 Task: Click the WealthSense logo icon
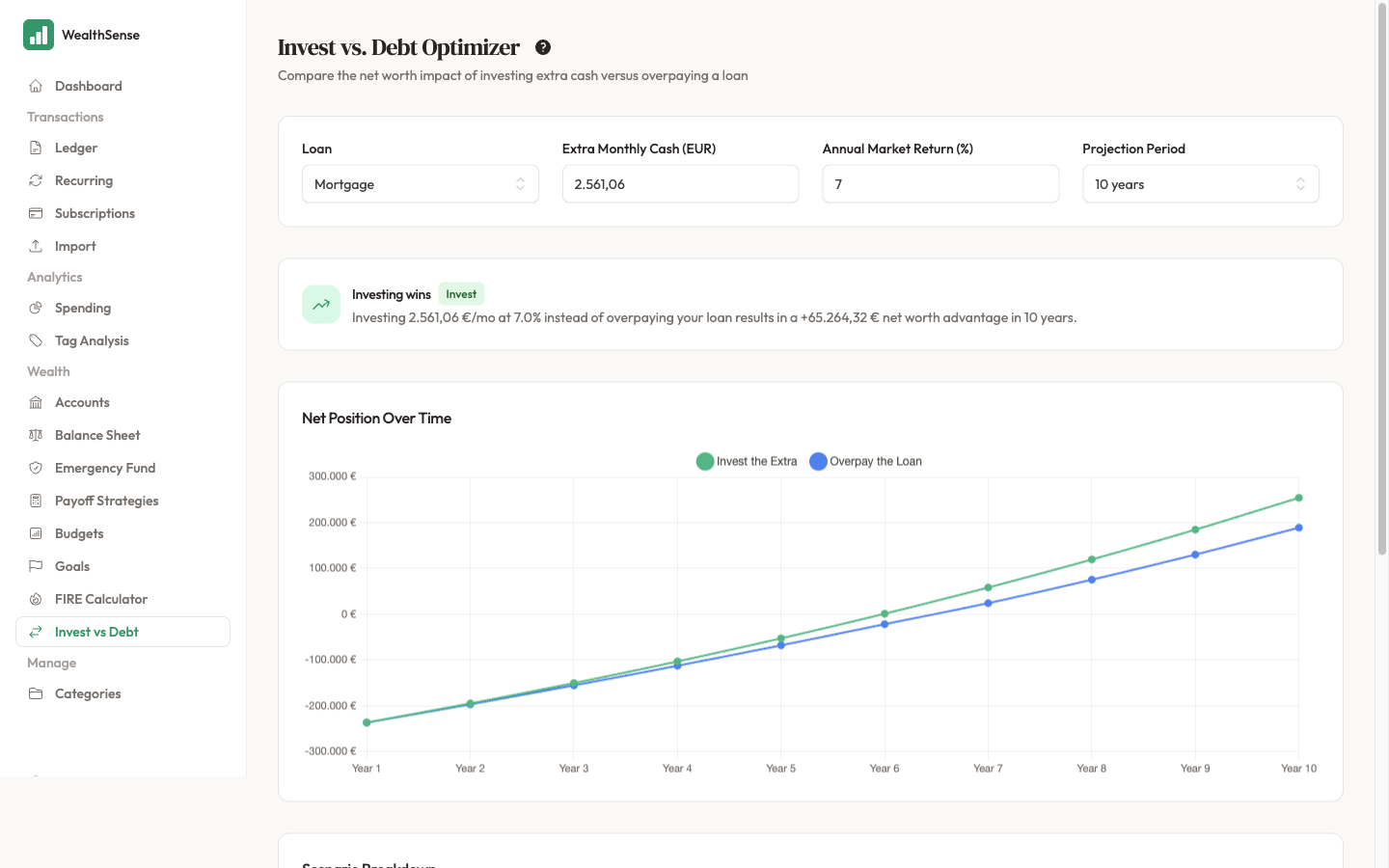(39, 35)
